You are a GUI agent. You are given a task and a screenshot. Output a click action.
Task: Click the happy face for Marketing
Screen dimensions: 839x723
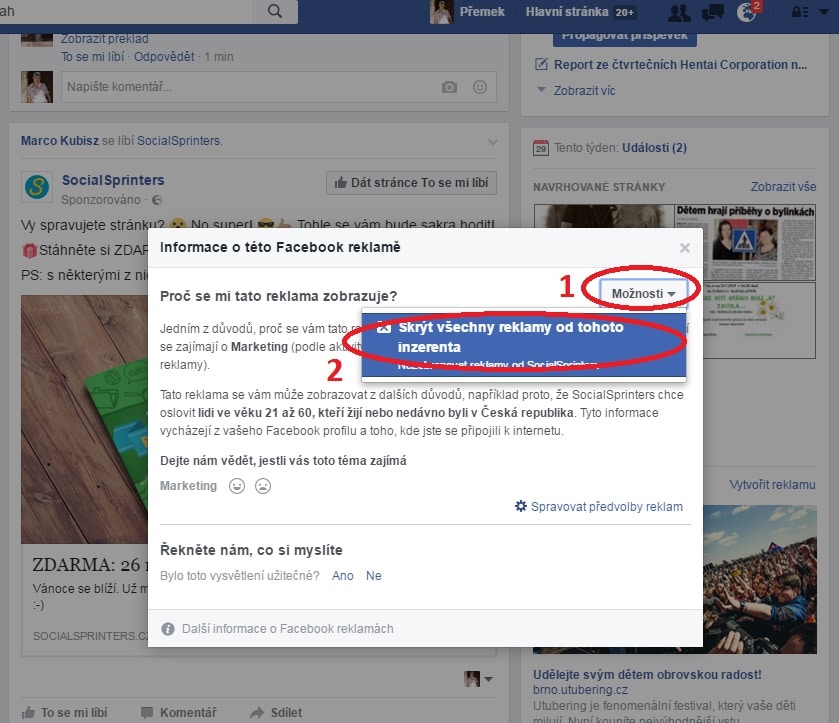point(237,486)
